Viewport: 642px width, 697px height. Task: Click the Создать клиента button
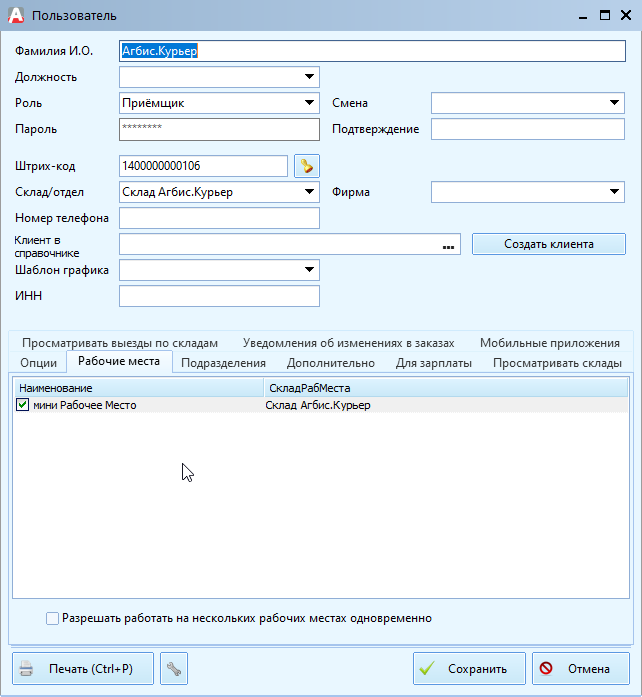548,244
